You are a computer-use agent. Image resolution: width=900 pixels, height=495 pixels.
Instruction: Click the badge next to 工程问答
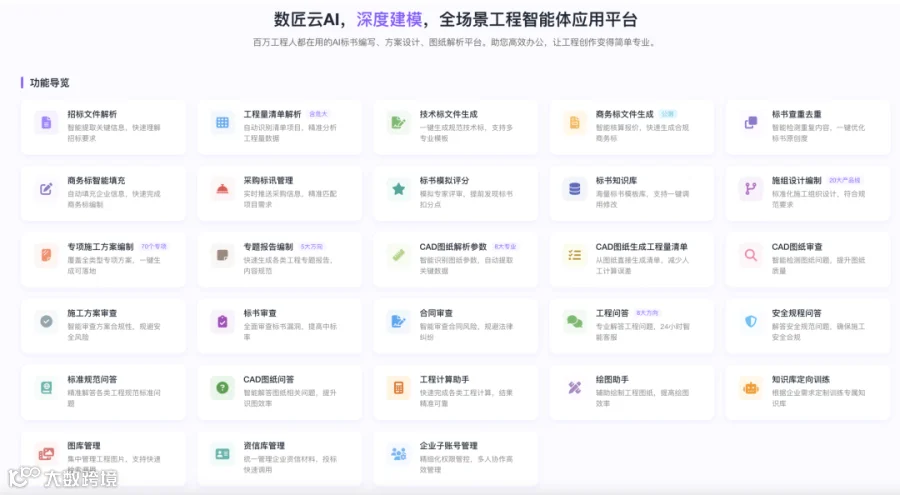pos(647,313)
